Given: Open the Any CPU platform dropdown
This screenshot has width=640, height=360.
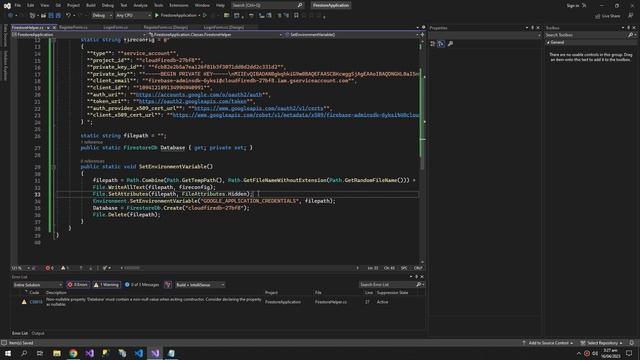Looking at the screenshot, I should coord(133,16).
